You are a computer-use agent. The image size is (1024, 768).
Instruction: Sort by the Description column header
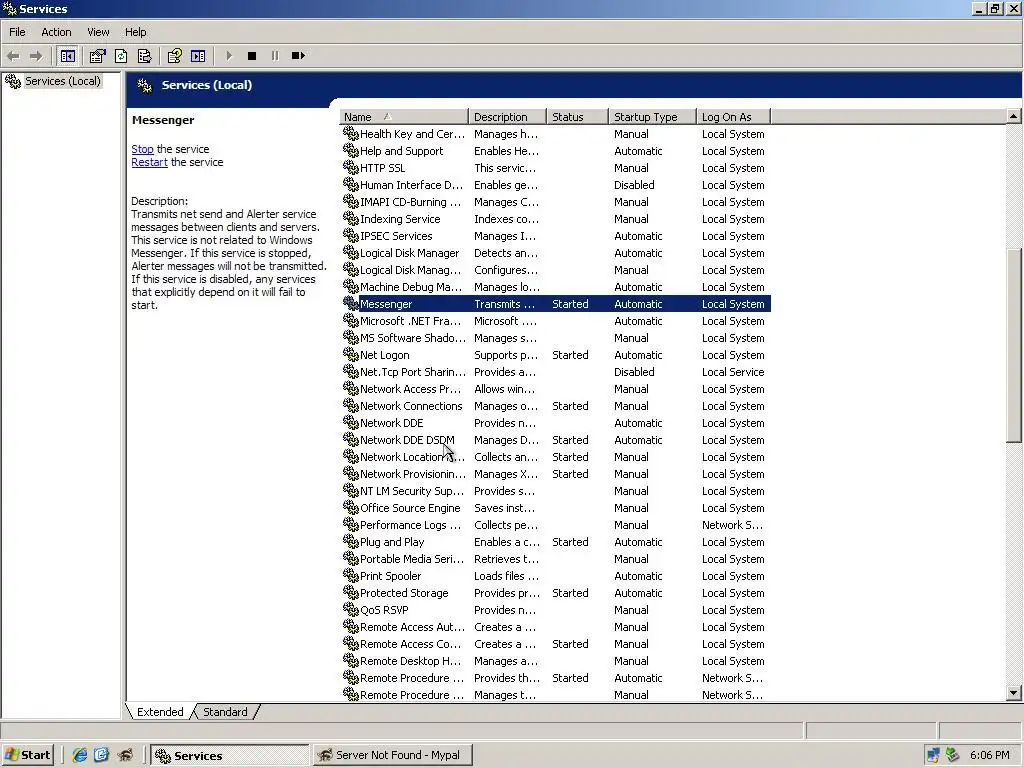507,117
